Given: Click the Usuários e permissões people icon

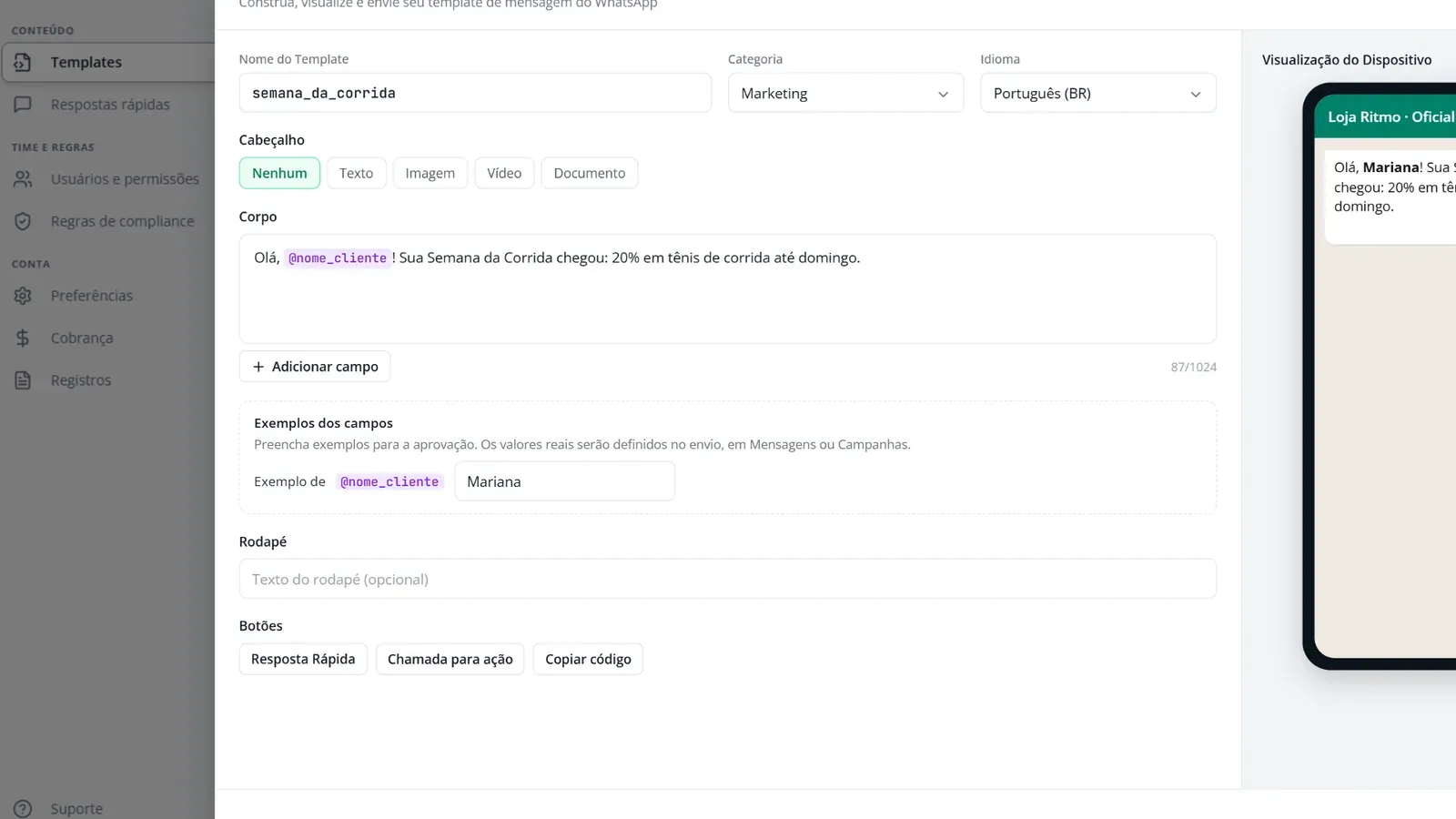Looking at the screenshot, I should pos(23,179).
